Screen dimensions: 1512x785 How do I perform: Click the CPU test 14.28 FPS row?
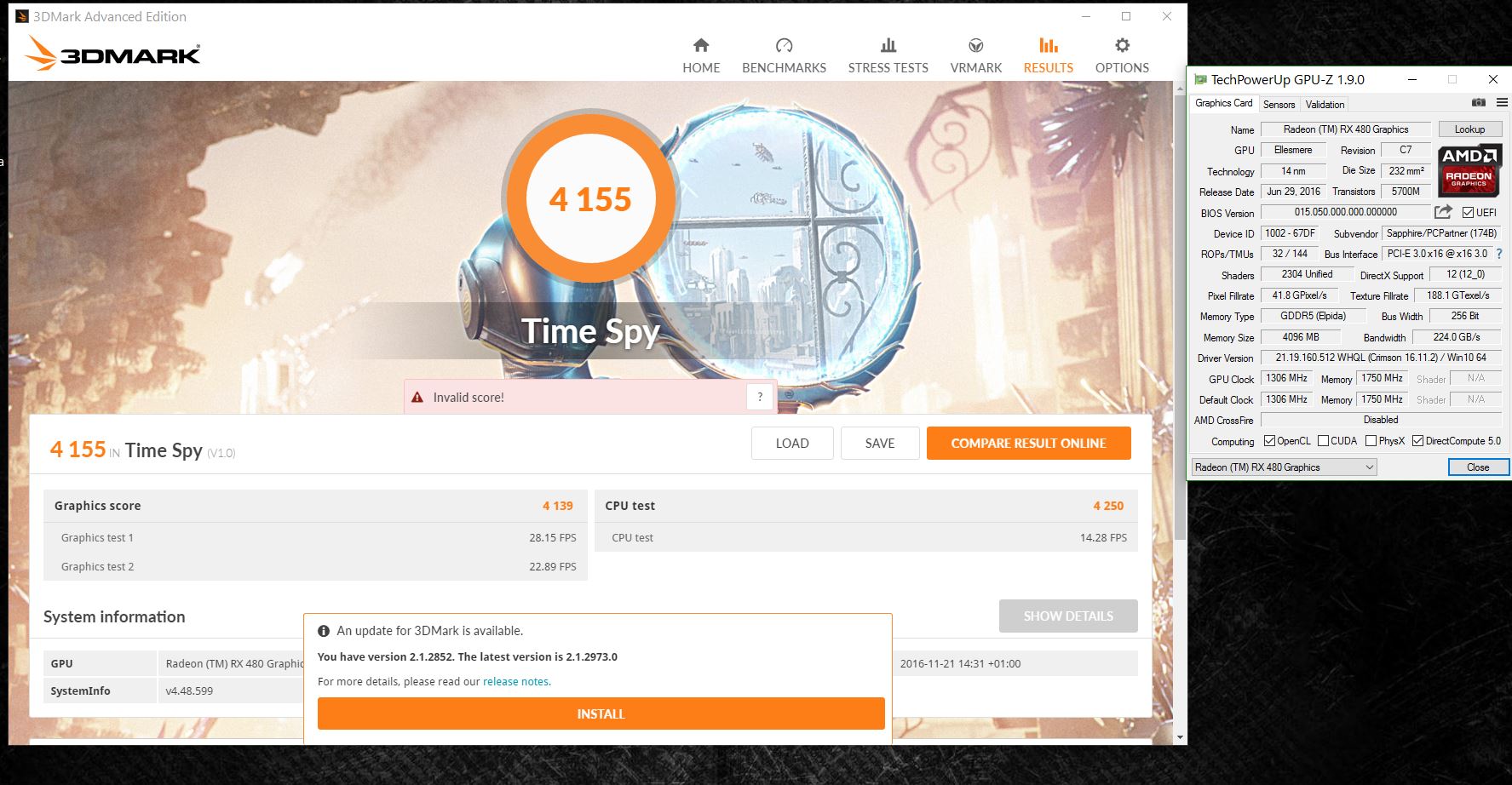865,538
